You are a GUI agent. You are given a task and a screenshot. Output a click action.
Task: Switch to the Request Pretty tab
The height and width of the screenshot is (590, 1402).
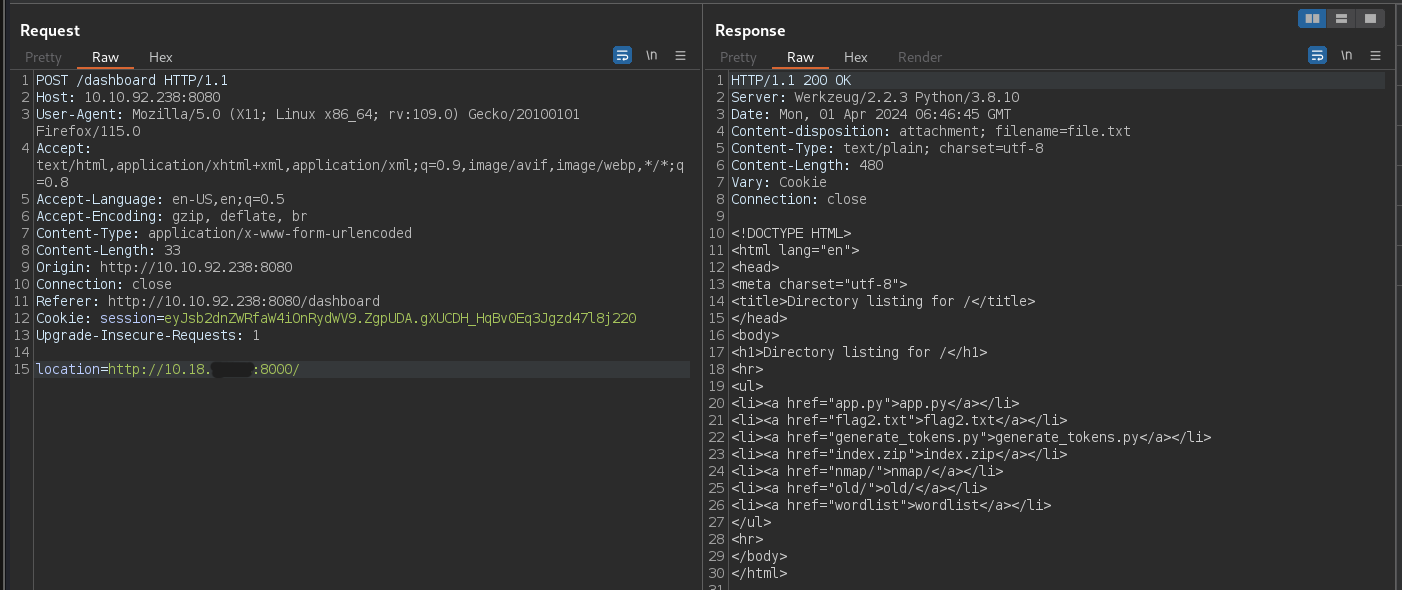[x=43, y=57]
